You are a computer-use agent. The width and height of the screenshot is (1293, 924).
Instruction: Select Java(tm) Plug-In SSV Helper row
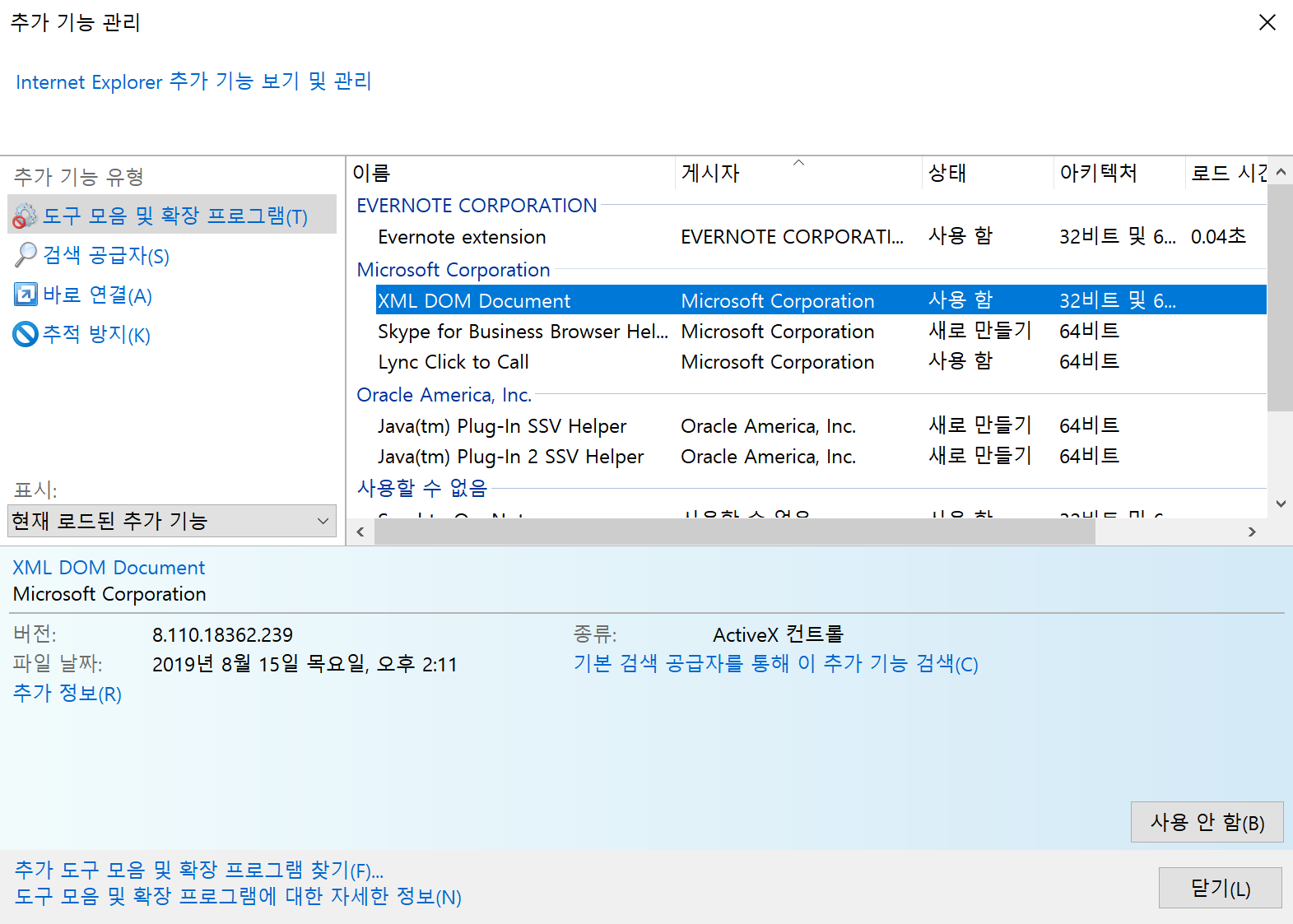[821, 426]
